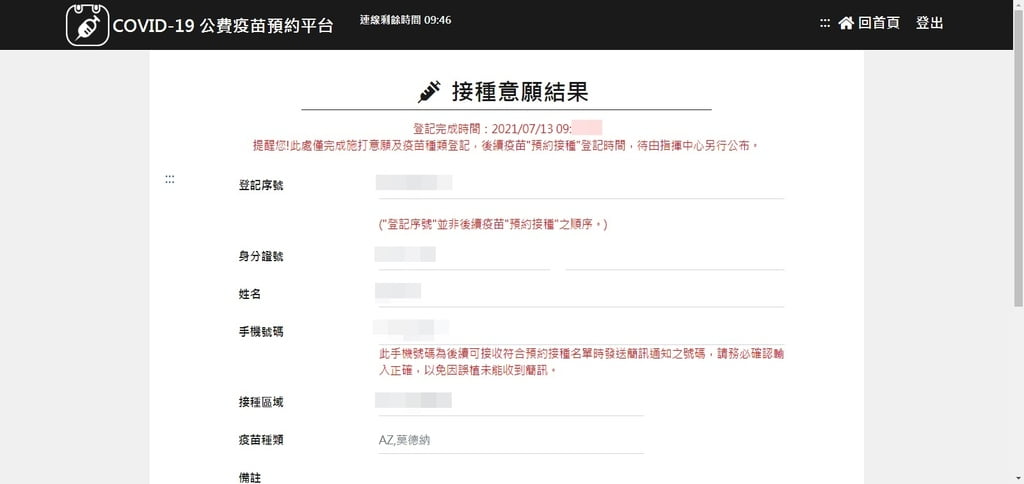Image resolution: width=1024 pixels, height=484 pixels.
Task: Click the 疫苗種類 field showing AZ,莫德納
Action: pos(510,440)
